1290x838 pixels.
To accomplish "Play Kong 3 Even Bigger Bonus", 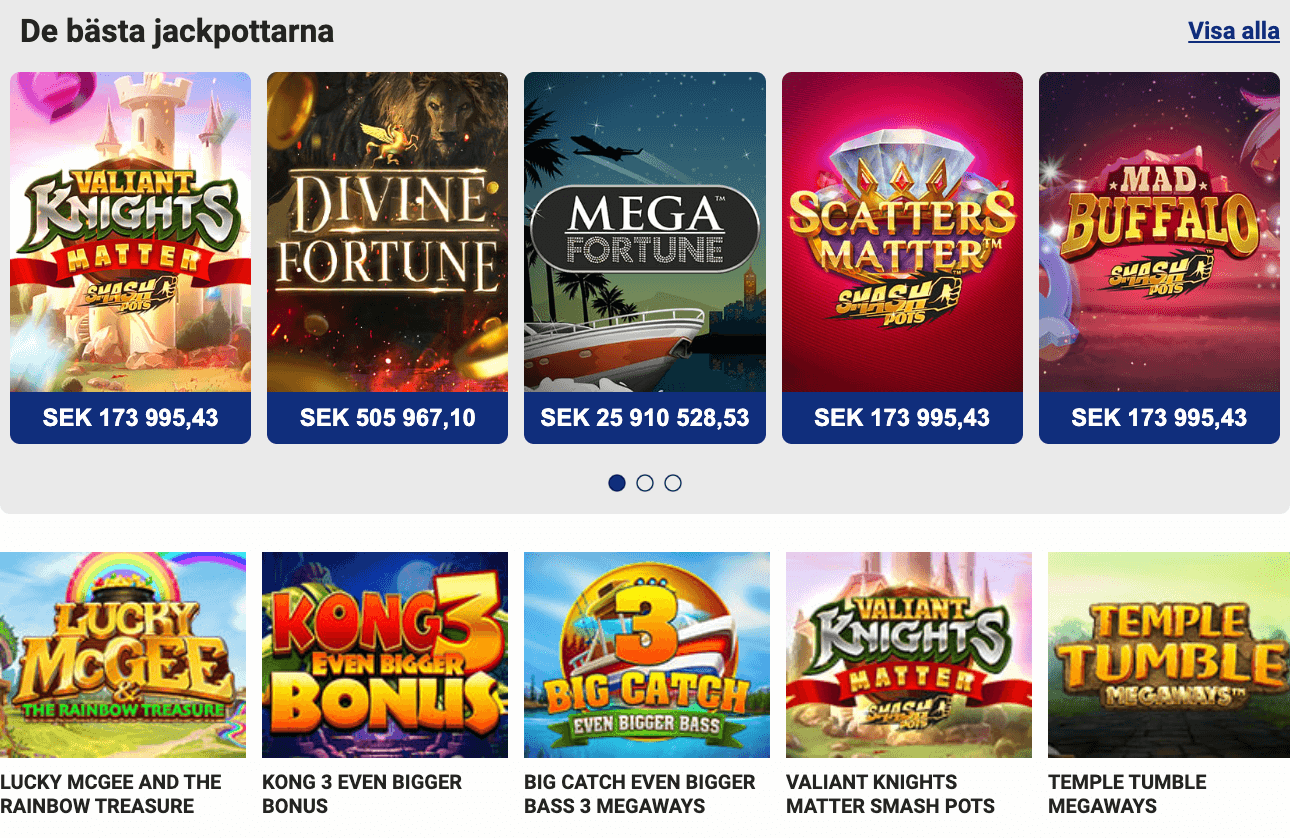I will point(385,655).
